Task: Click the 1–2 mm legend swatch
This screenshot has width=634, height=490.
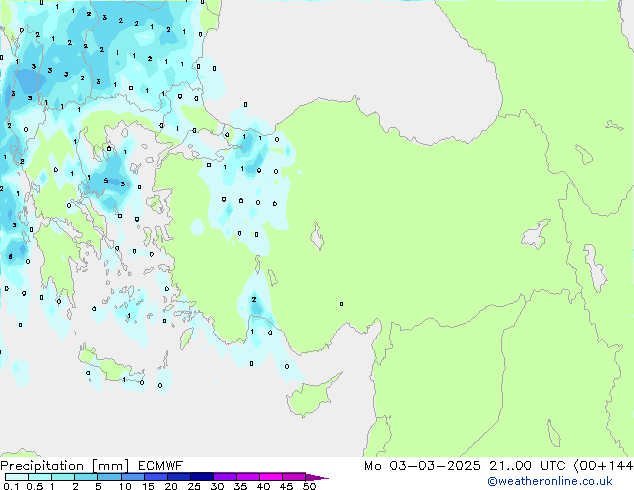Action: [63, 477]
